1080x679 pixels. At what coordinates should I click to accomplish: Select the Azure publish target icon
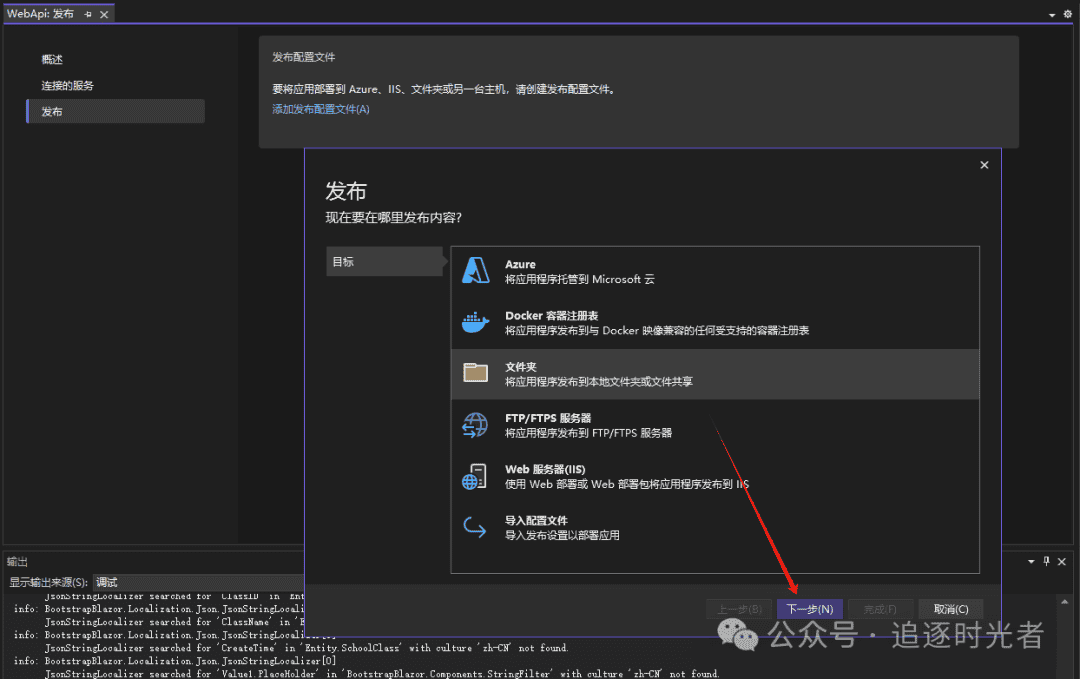475,270
